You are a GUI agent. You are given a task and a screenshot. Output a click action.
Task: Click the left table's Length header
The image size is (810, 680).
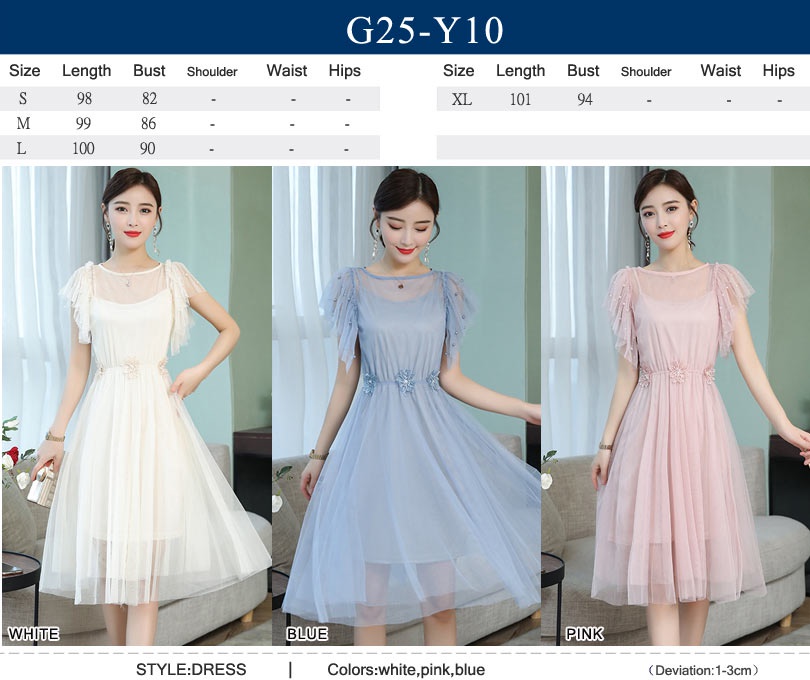pos(86,70)
